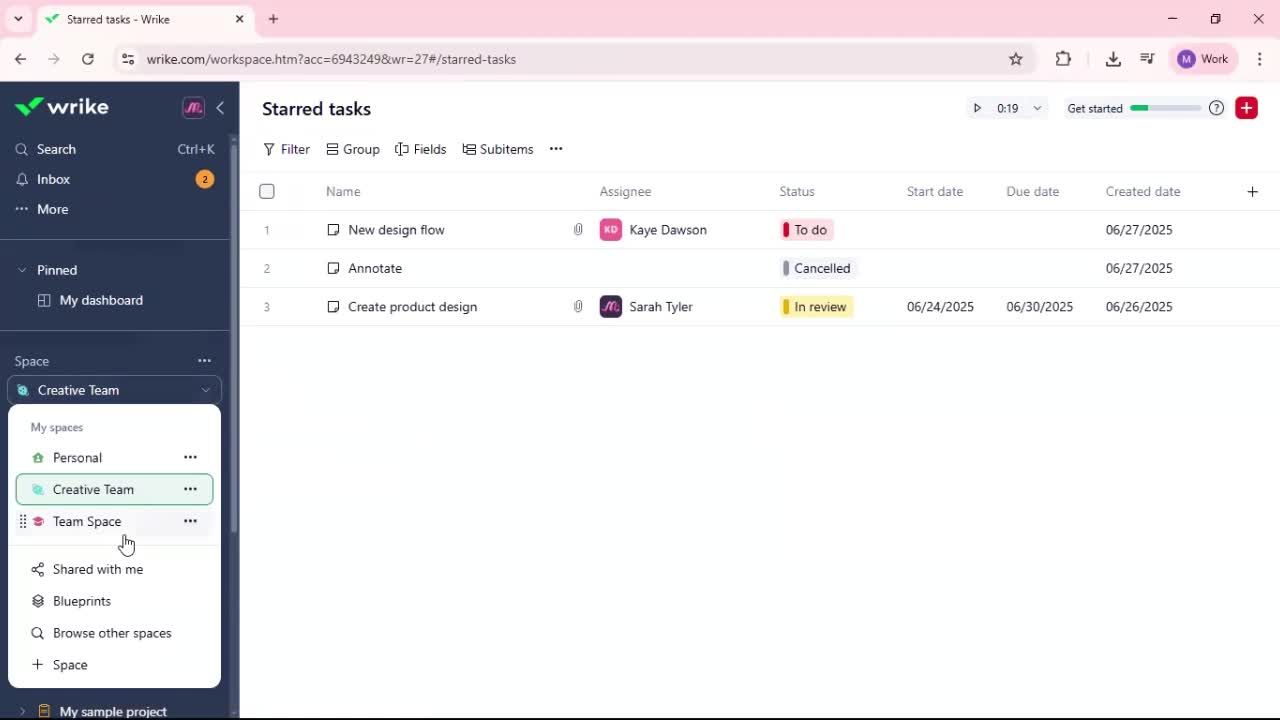Viewport: 1280px width, 720px height.
Task: Collapse the Pinned section
Action: [x=22, y=270]
